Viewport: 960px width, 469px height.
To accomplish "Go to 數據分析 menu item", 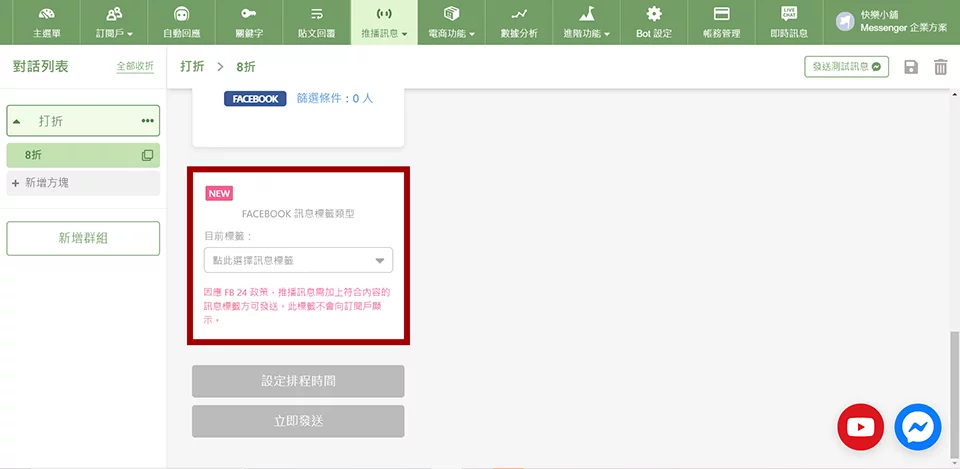I will coord(518,22).
